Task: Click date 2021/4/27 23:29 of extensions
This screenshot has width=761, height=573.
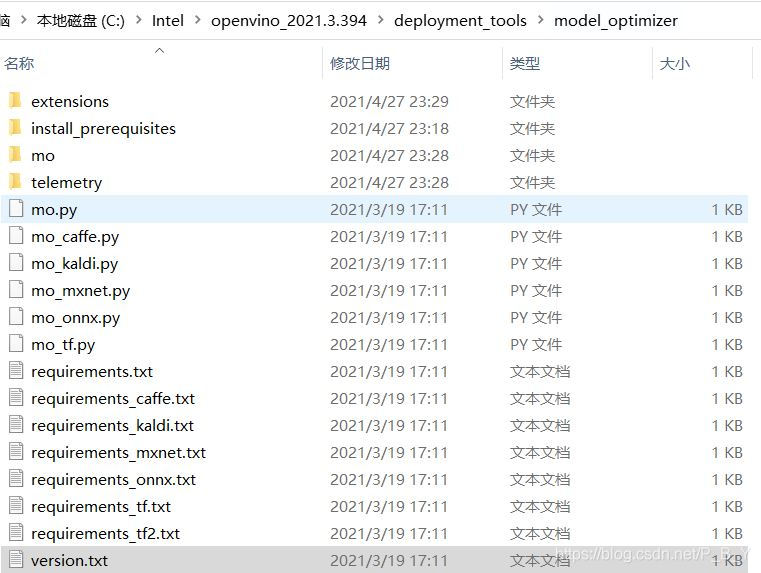Action: pos(389,101)
